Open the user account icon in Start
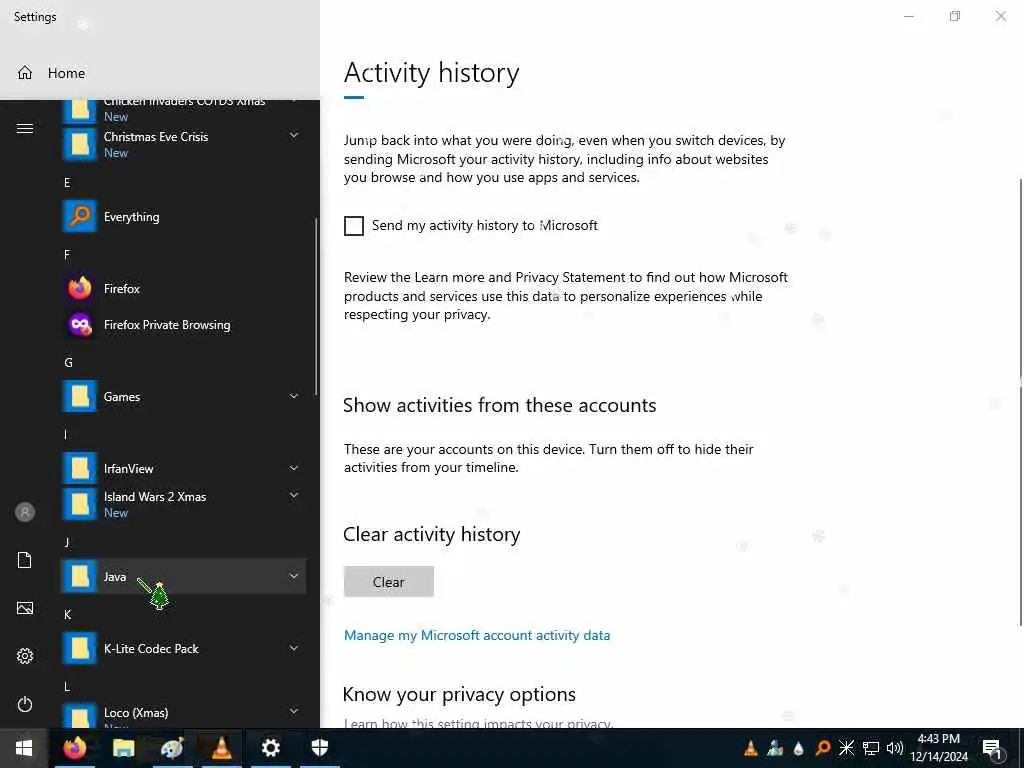The image size is (1024, 768). coord(25,512)
